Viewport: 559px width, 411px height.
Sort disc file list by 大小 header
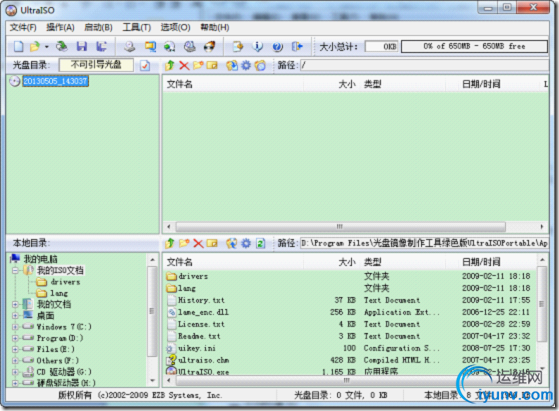point(347,84)
